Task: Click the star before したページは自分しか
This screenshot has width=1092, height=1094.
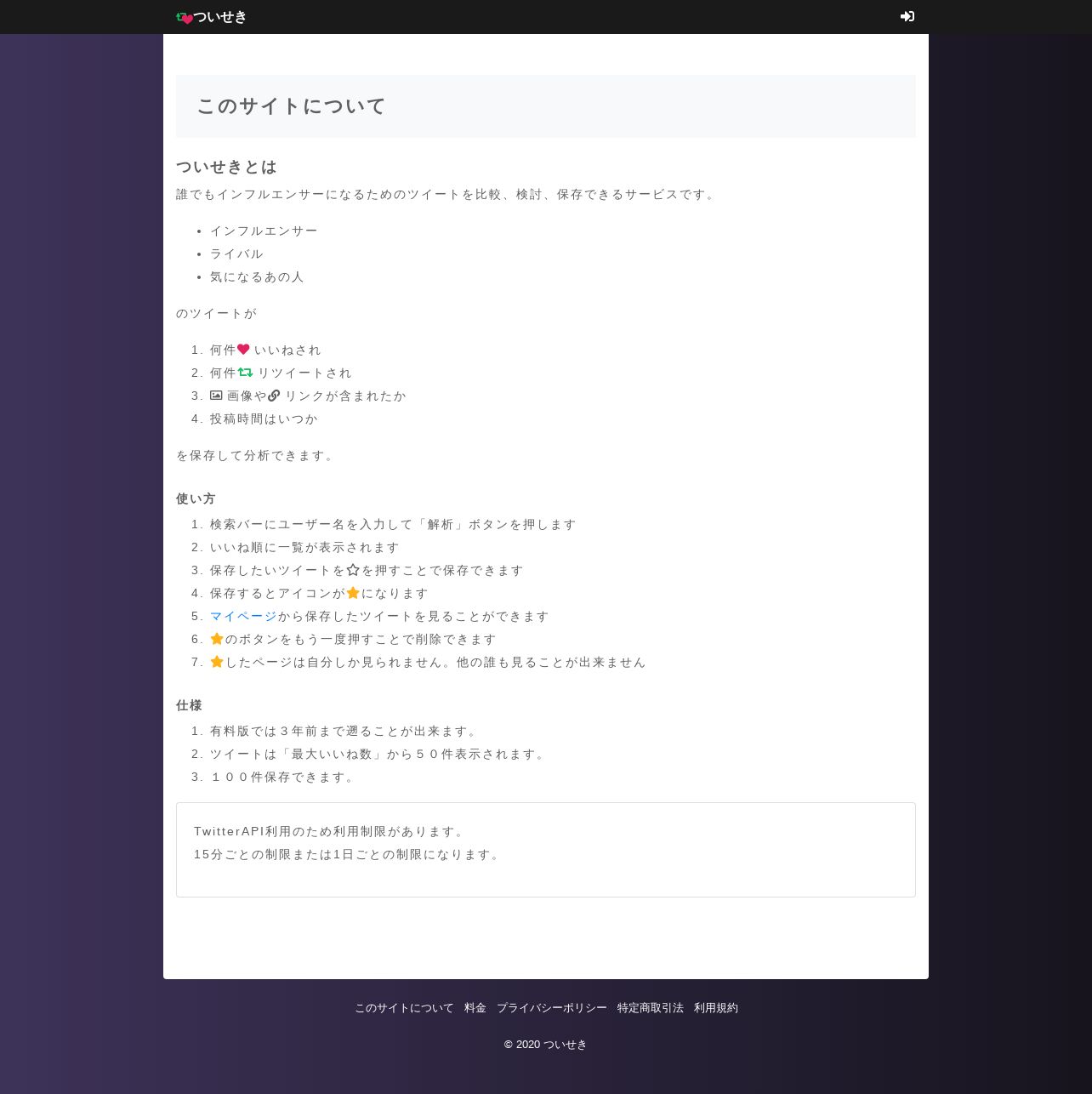Action: [217, 662]
